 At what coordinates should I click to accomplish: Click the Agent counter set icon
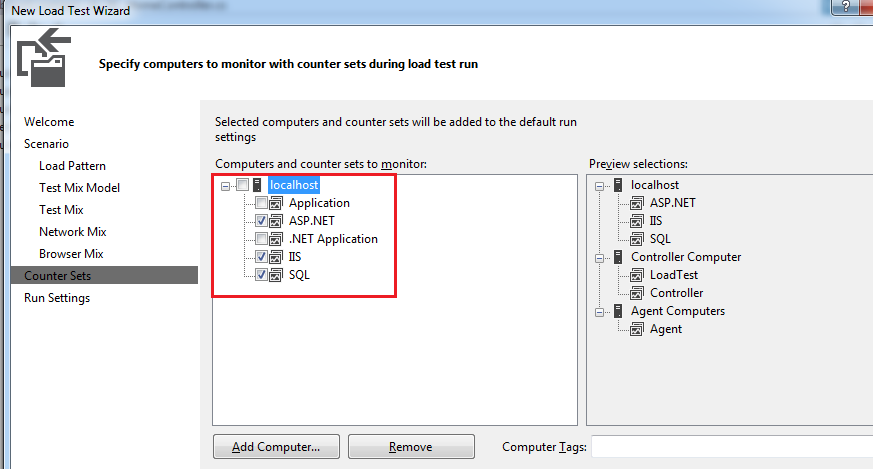(x=636, y=329)
